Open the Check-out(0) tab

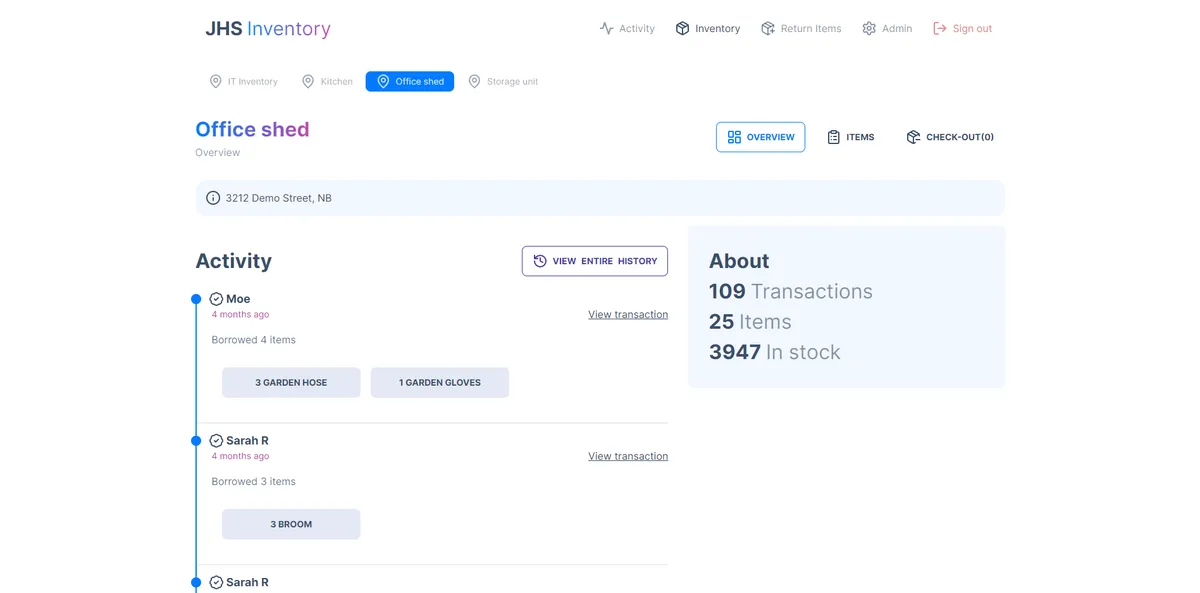pyautogui.click(x=949, y=137)
